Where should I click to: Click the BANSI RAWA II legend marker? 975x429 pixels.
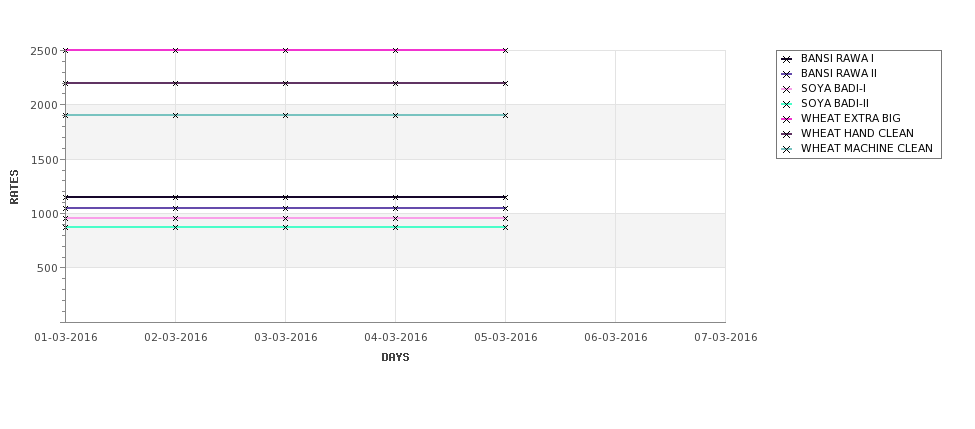(787, 74)
